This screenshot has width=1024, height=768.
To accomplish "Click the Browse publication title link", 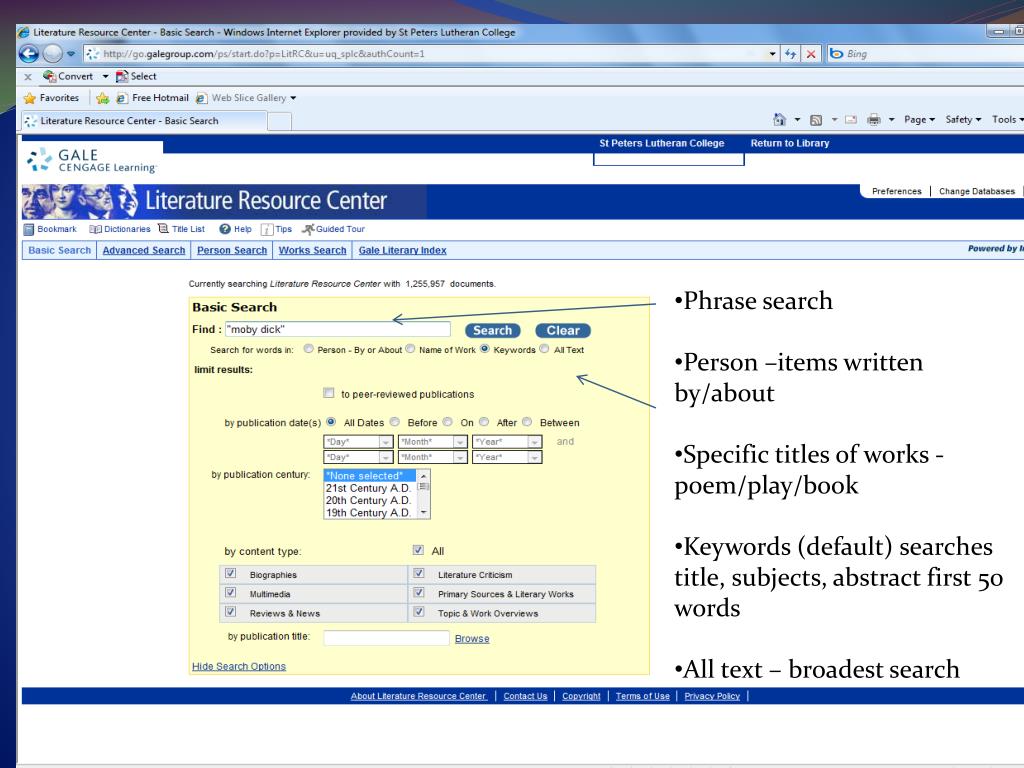I will point(472,639).
